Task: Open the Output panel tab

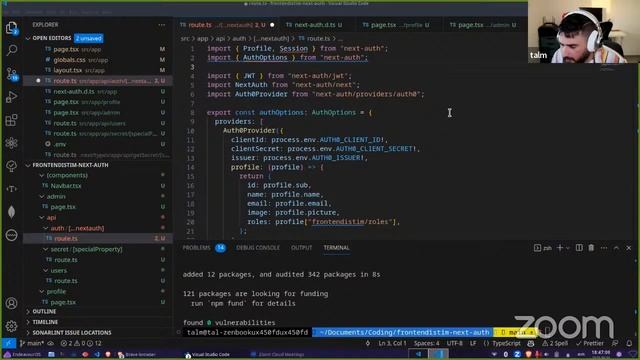Action: coord(301,248)
